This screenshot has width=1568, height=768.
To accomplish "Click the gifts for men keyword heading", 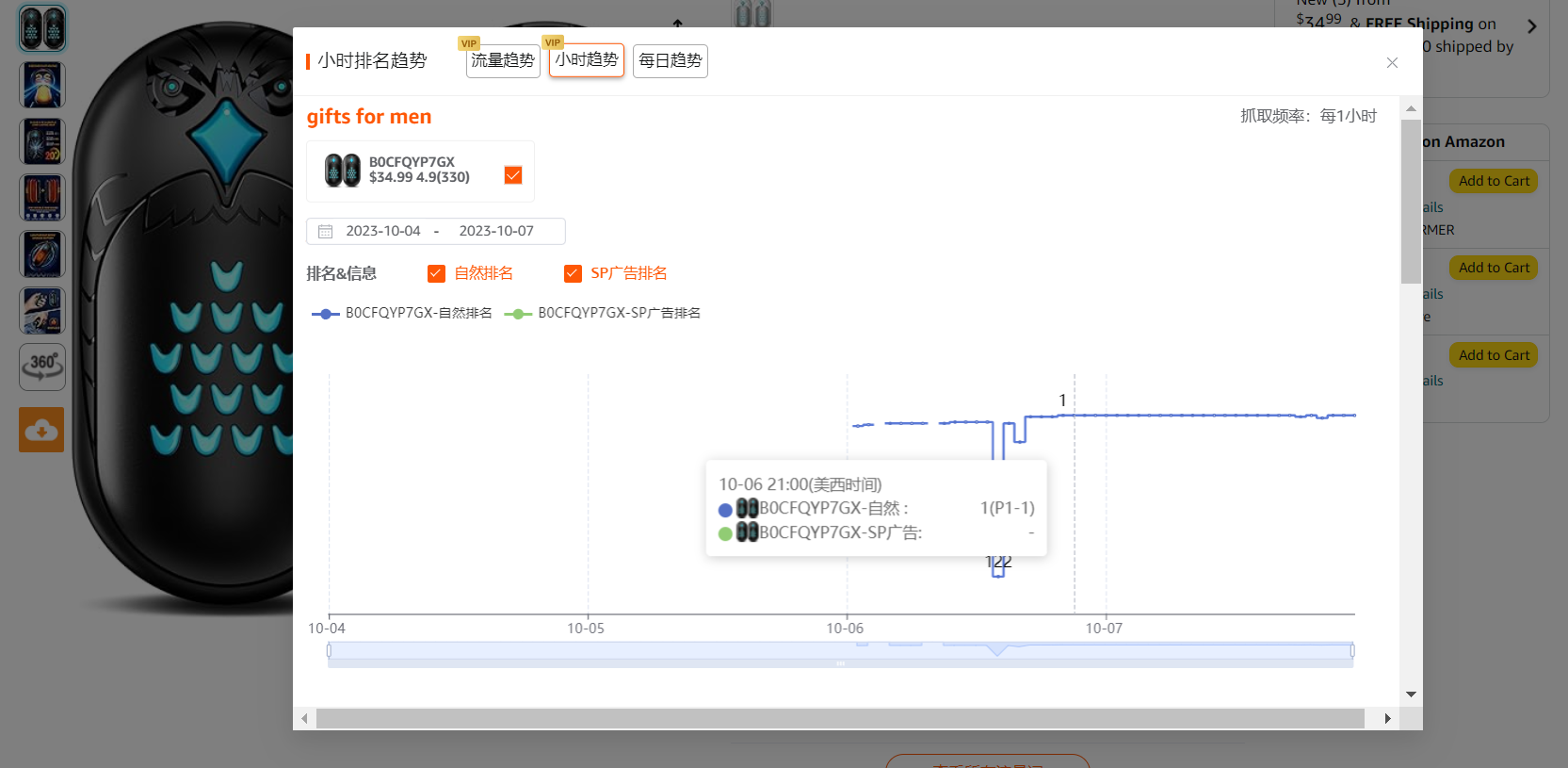I will point(369,117).
